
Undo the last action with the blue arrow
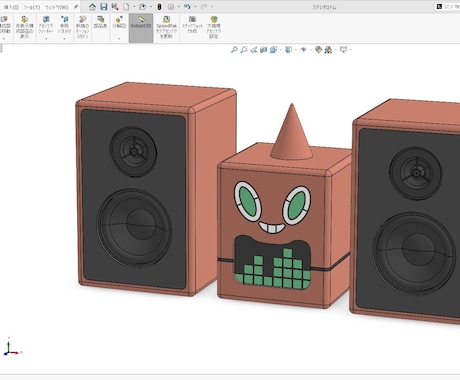click(187, 7)
